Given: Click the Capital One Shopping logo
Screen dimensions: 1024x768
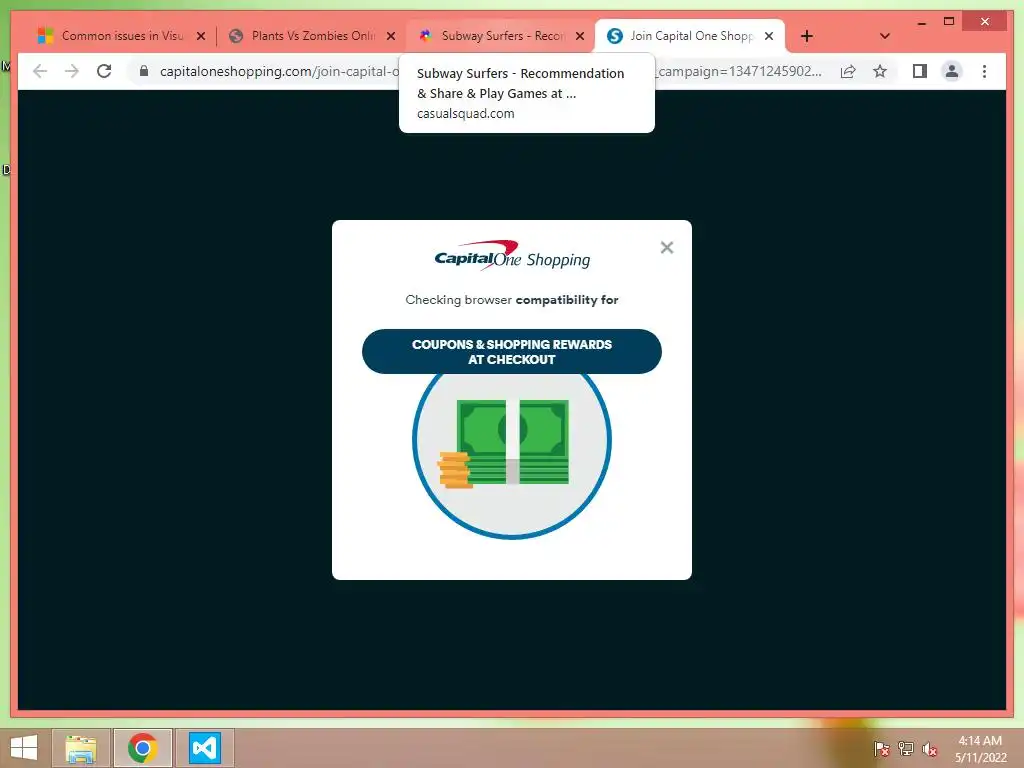Looking at the screenshot, I should click(x=512, y=256).
